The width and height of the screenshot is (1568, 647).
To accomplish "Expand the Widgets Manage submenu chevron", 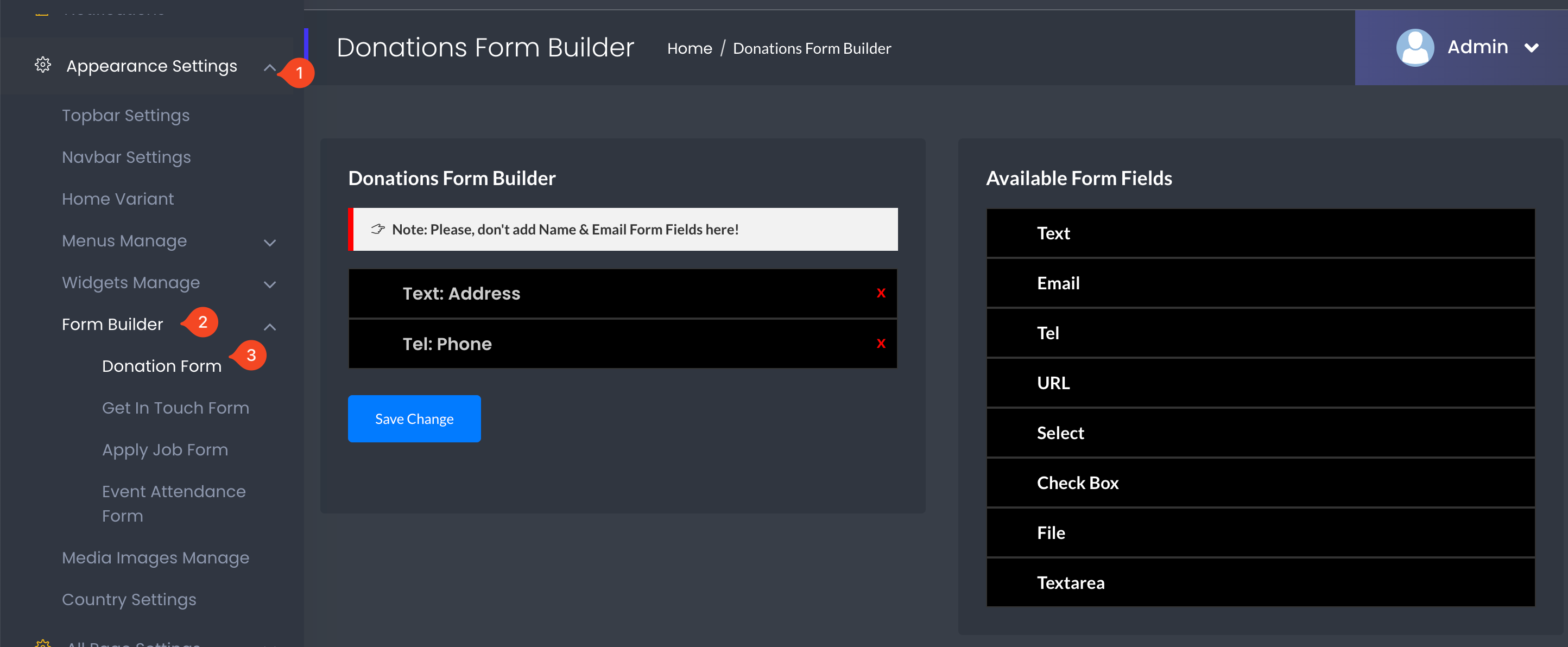I will tap(270, 284).
